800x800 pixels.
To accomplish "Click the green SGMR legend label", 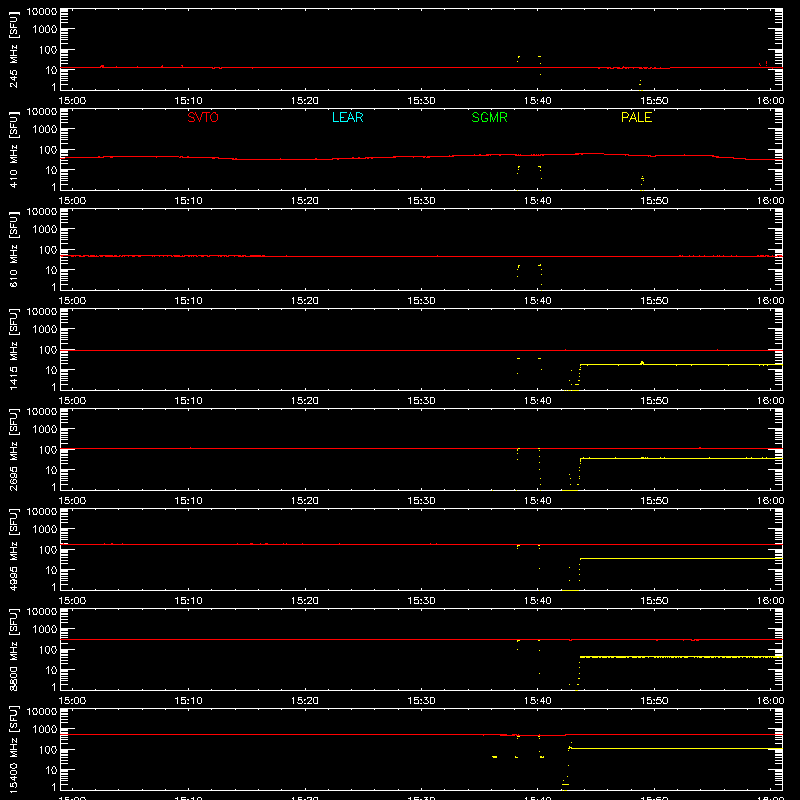I will [x=489, y=117].
